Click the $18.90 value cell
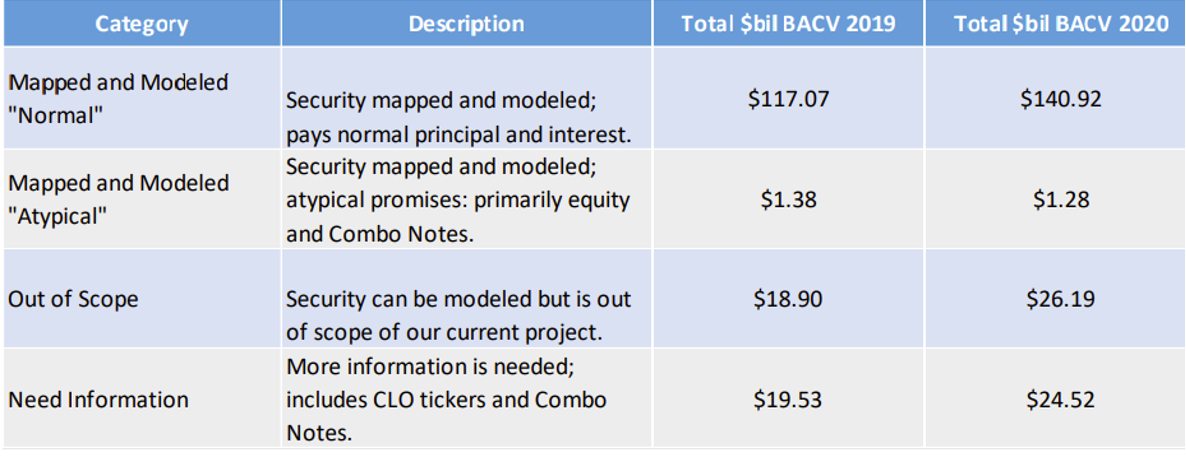Viewport: 1186px width, 458px height. pos(788,299)
